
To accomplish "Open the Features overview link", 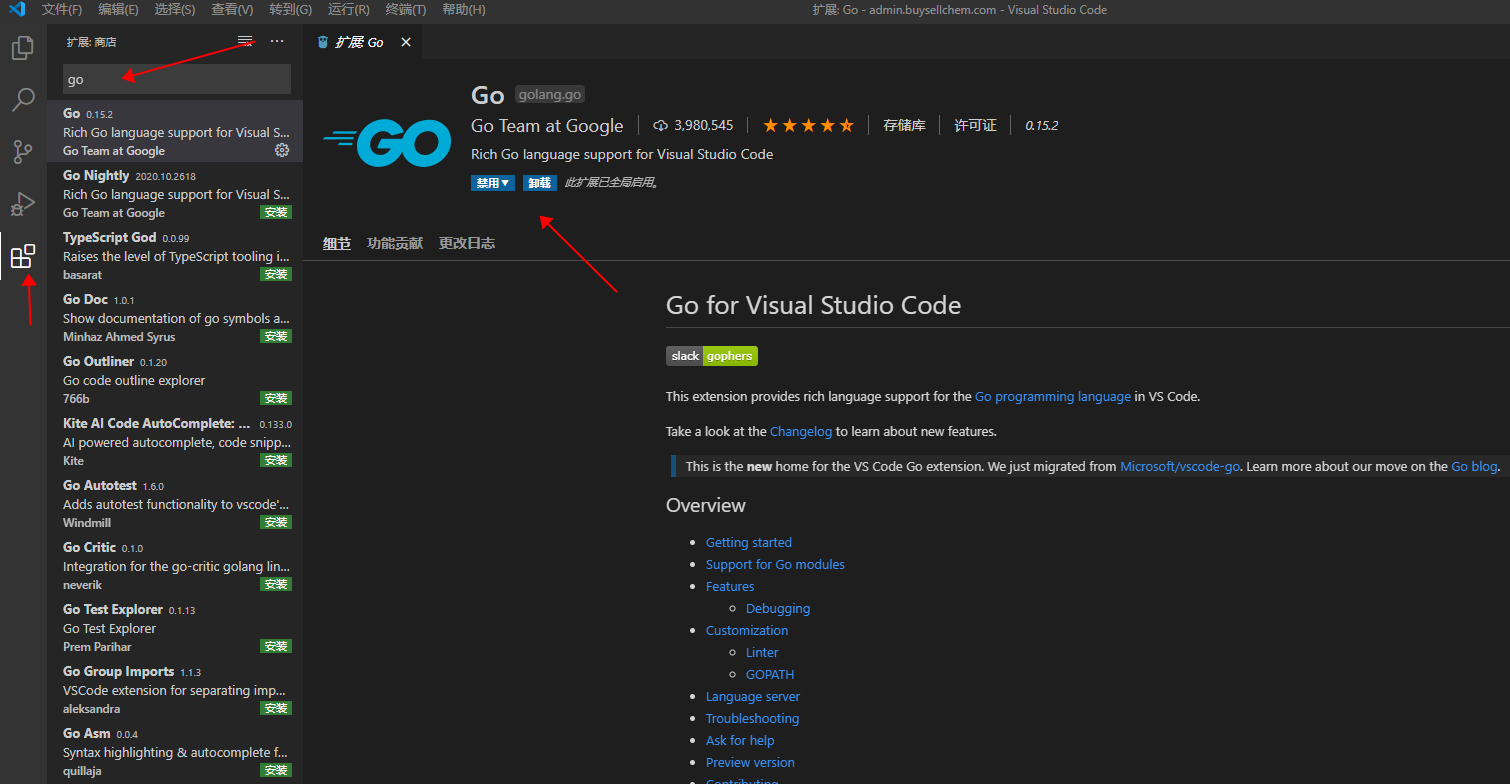I will 730,586.
